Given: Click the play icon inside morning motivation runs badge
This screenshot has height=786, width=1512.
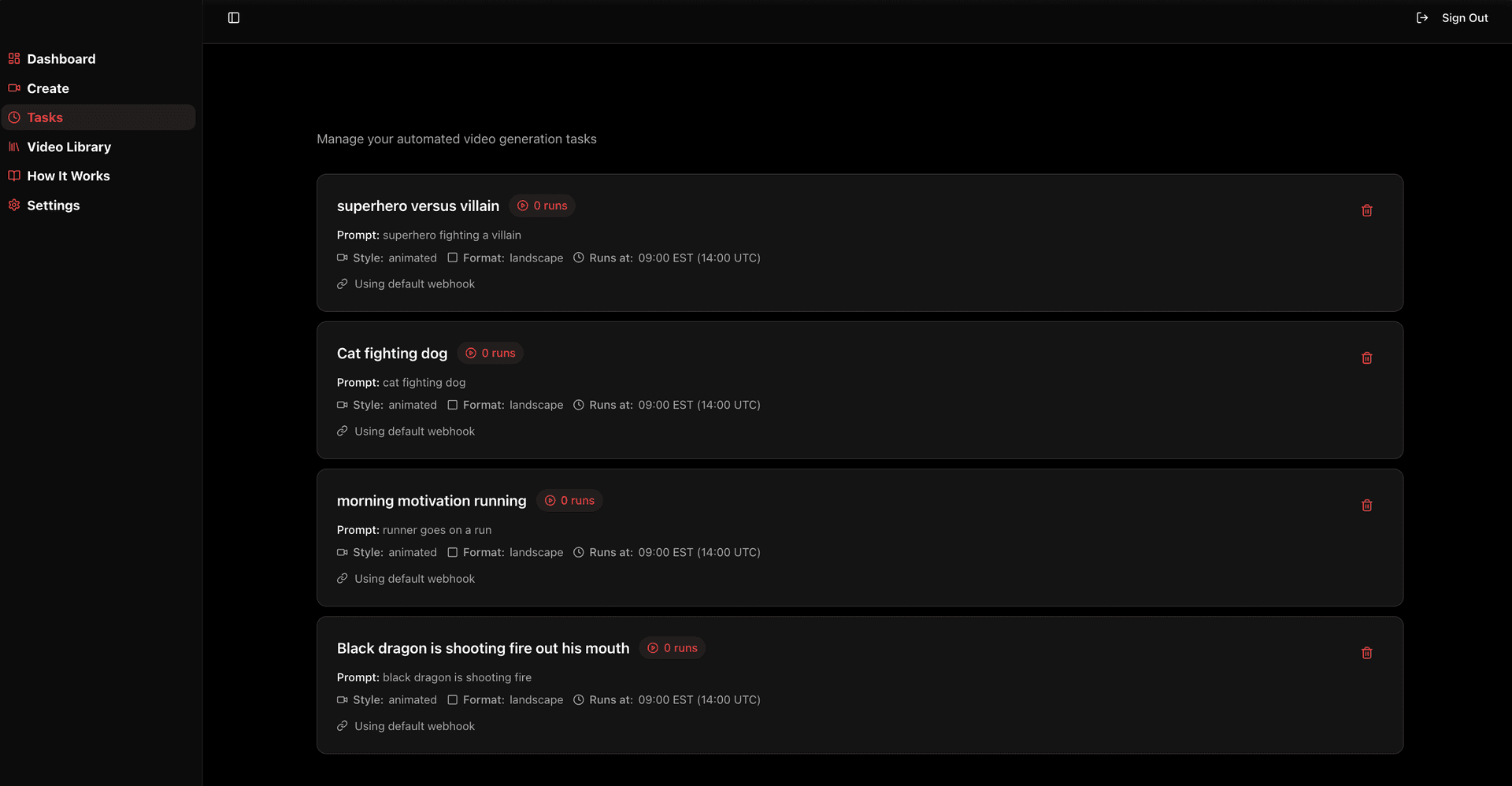Looking at the screenshot, I should point(549,500).
